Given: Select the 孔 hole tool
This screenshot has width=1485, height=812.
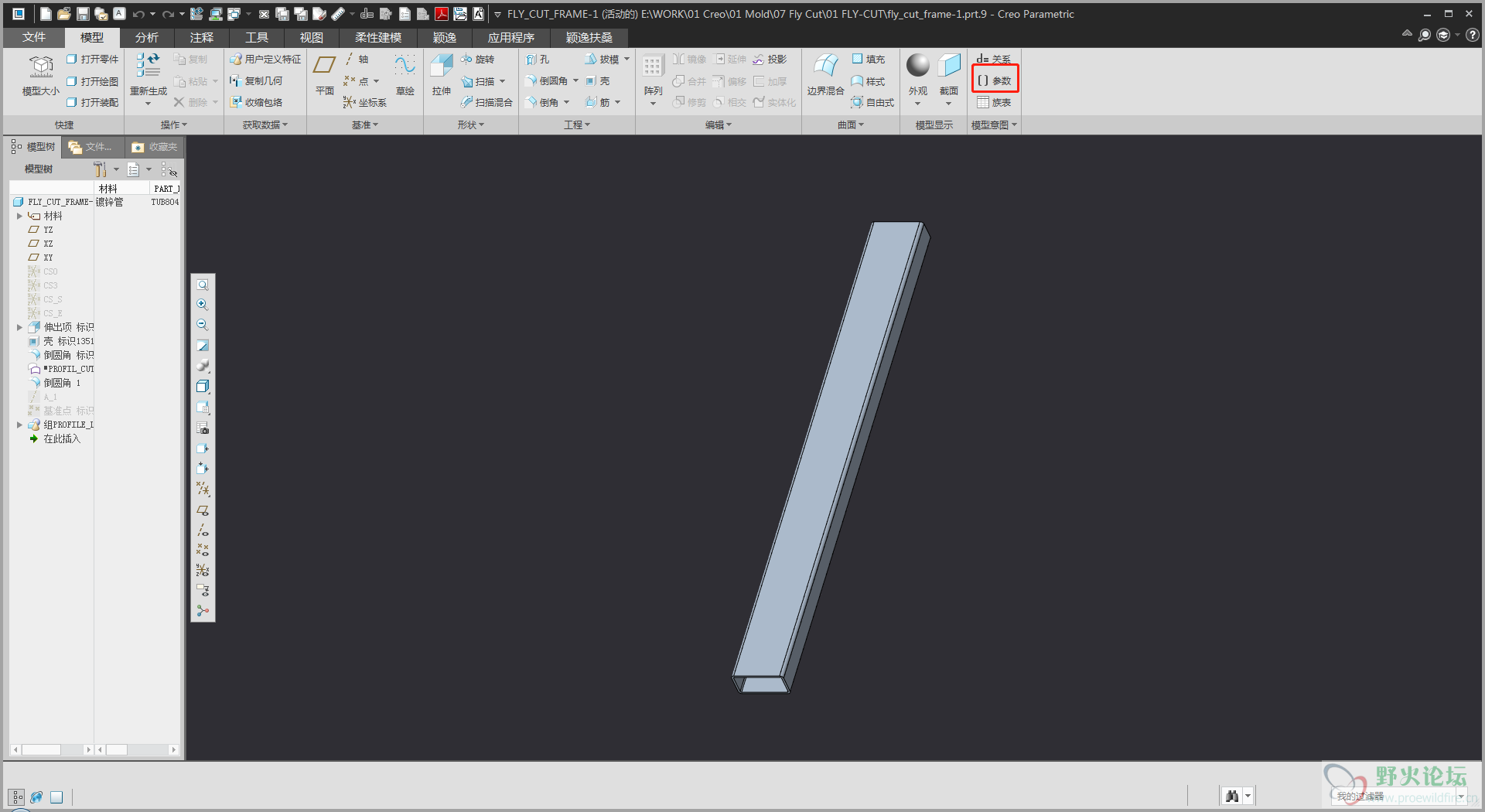Looking at the screenshot, I should tap(538, 60).
